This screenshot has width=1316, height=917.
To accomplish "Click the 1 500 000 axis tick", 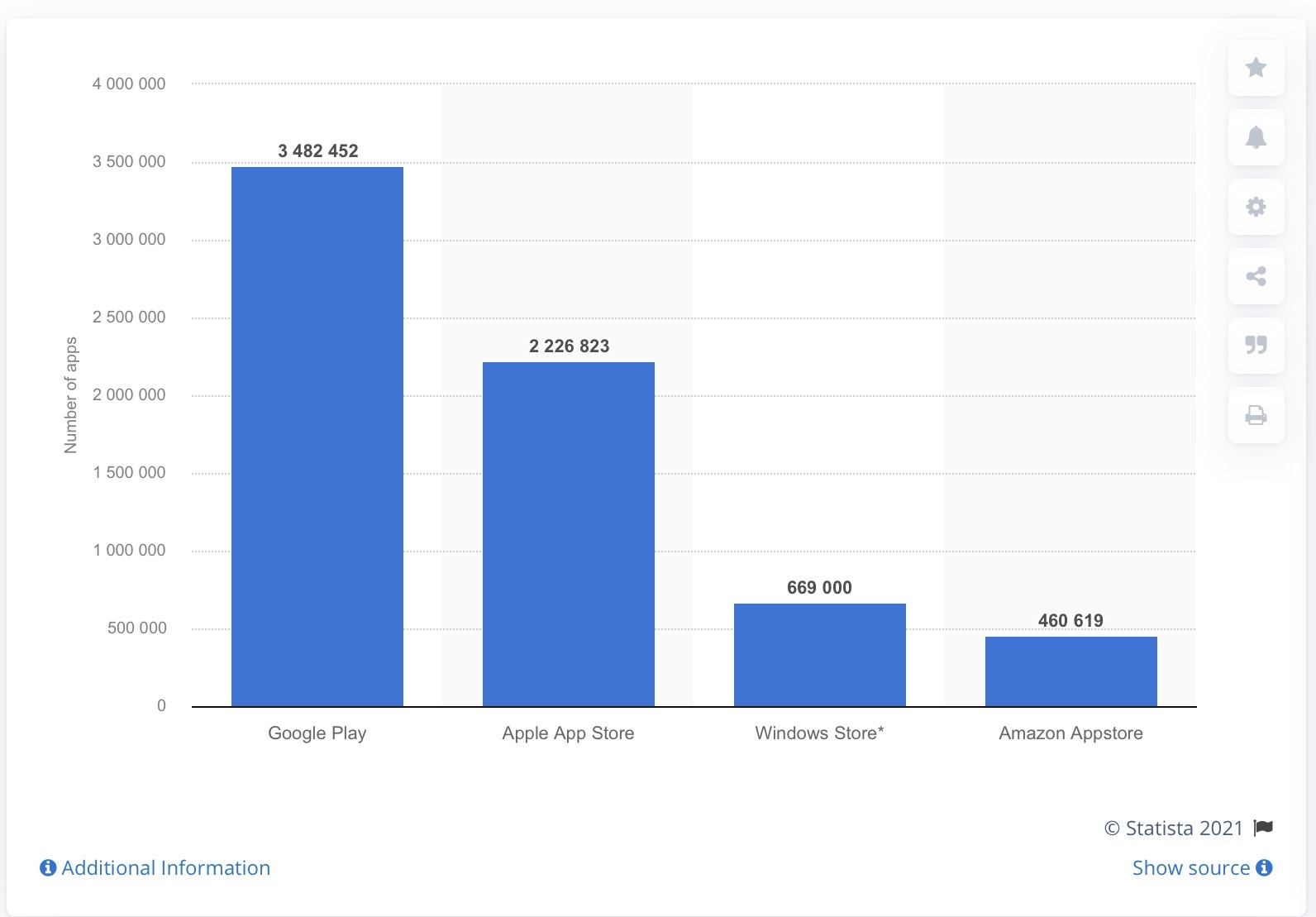I will [129, 472].
